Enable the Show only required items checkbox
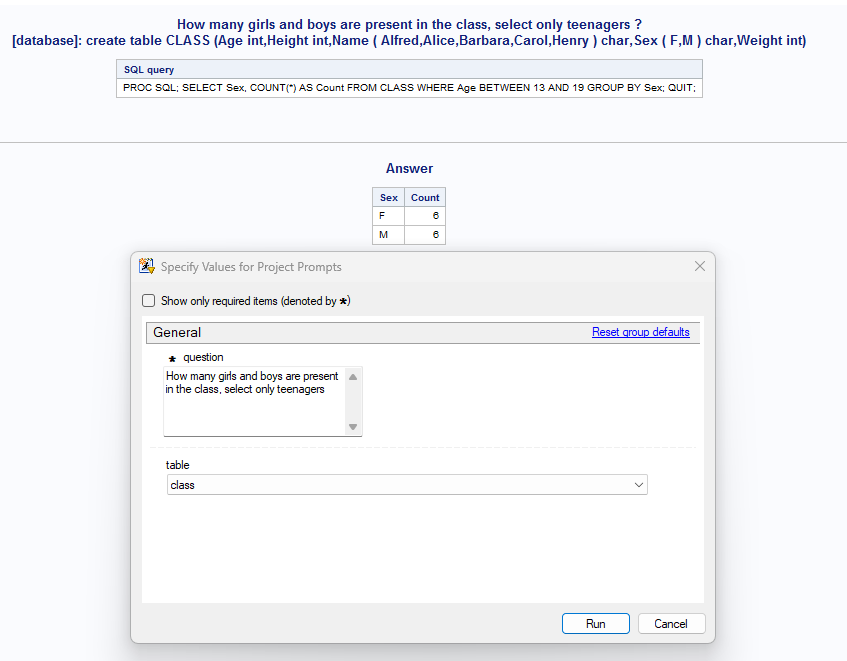Image resolution: width=847 pixels, height=661 pixels. [x=148, y=300]
